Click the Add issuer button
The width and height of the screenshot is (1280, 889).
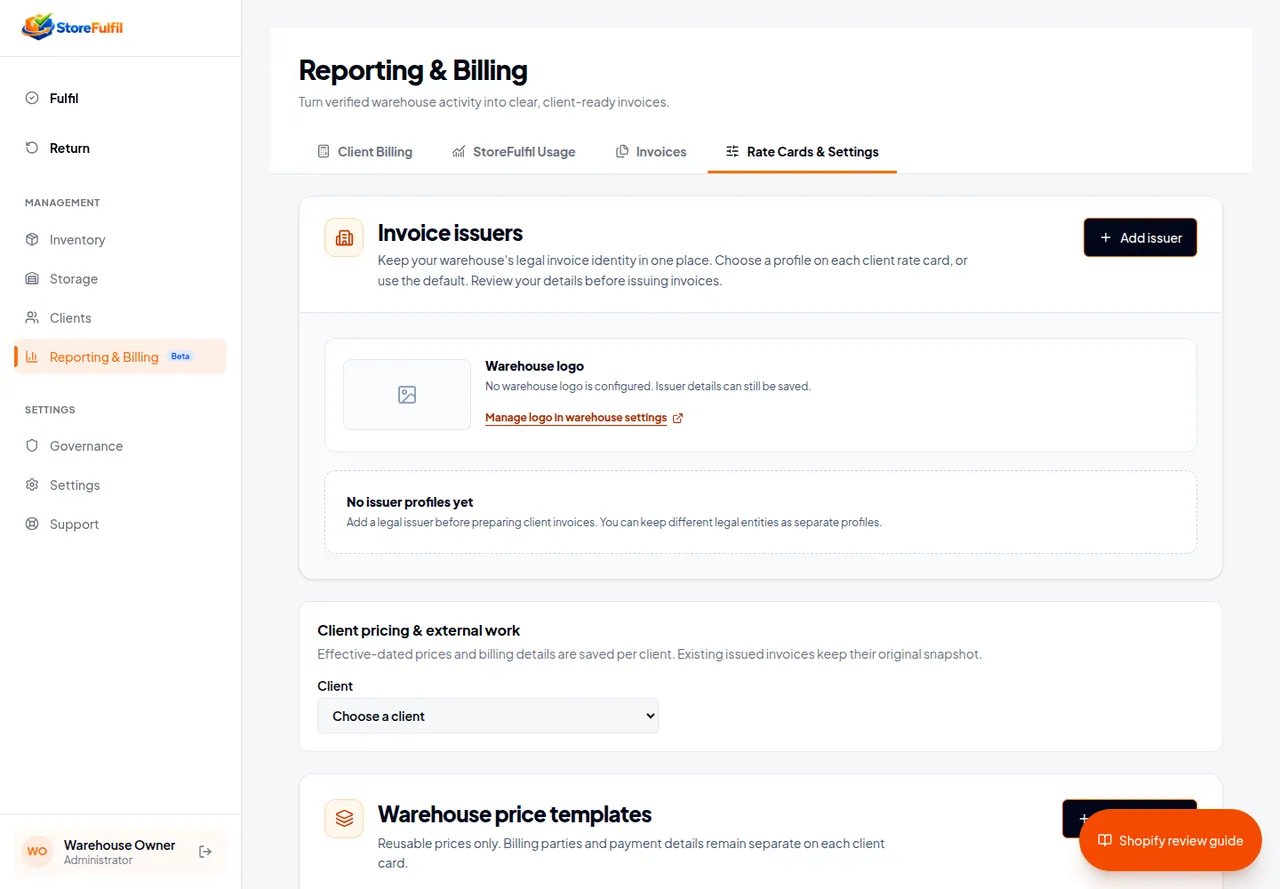point(1140,238)
